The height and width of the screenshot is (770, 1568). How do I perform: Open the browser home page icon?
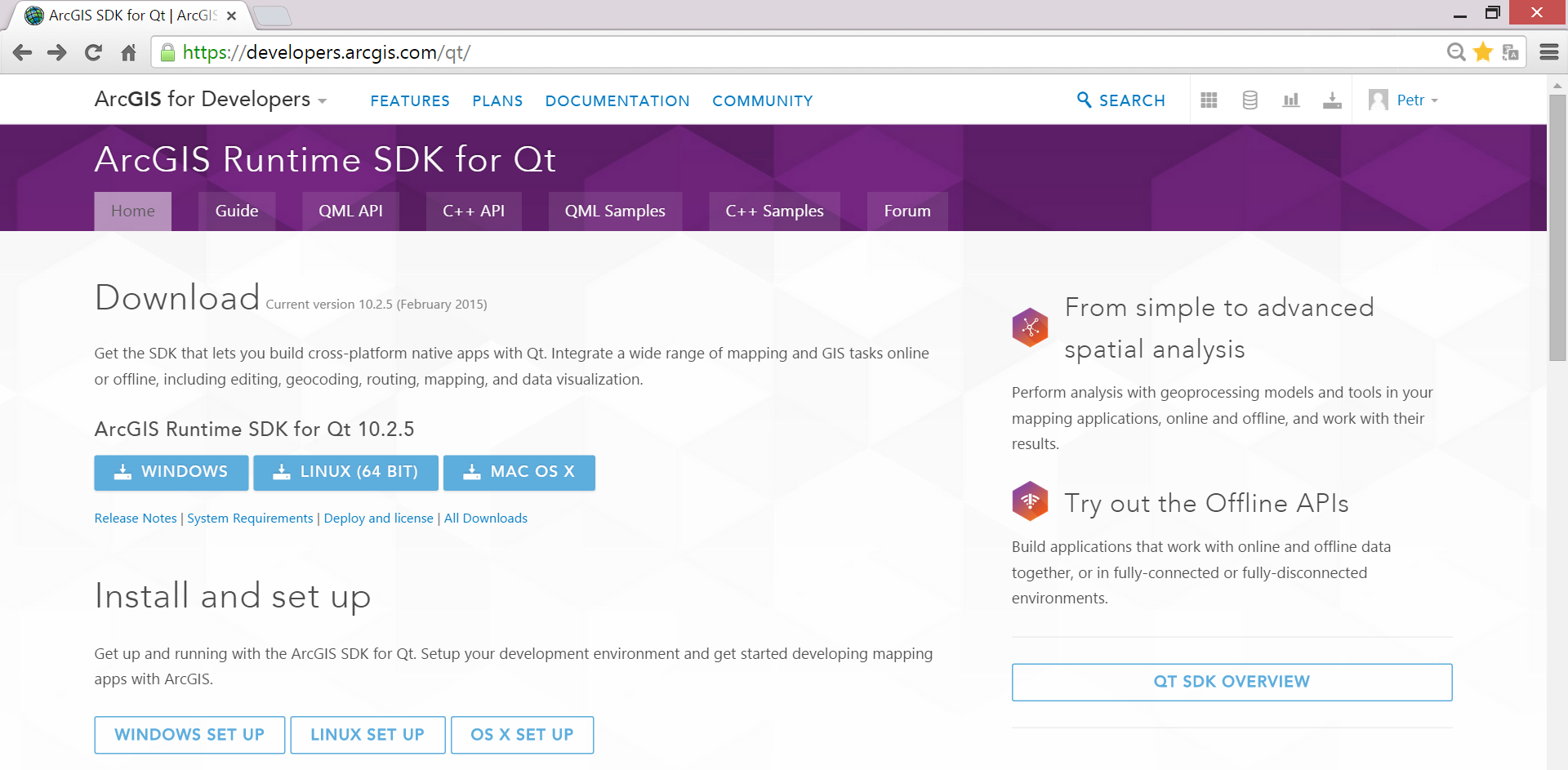pos(128,53)
